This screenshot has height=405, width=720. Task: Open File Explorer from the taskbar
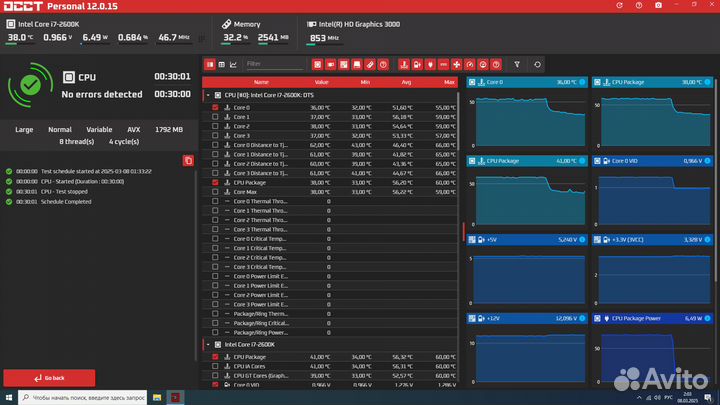[x=158, y=396]
